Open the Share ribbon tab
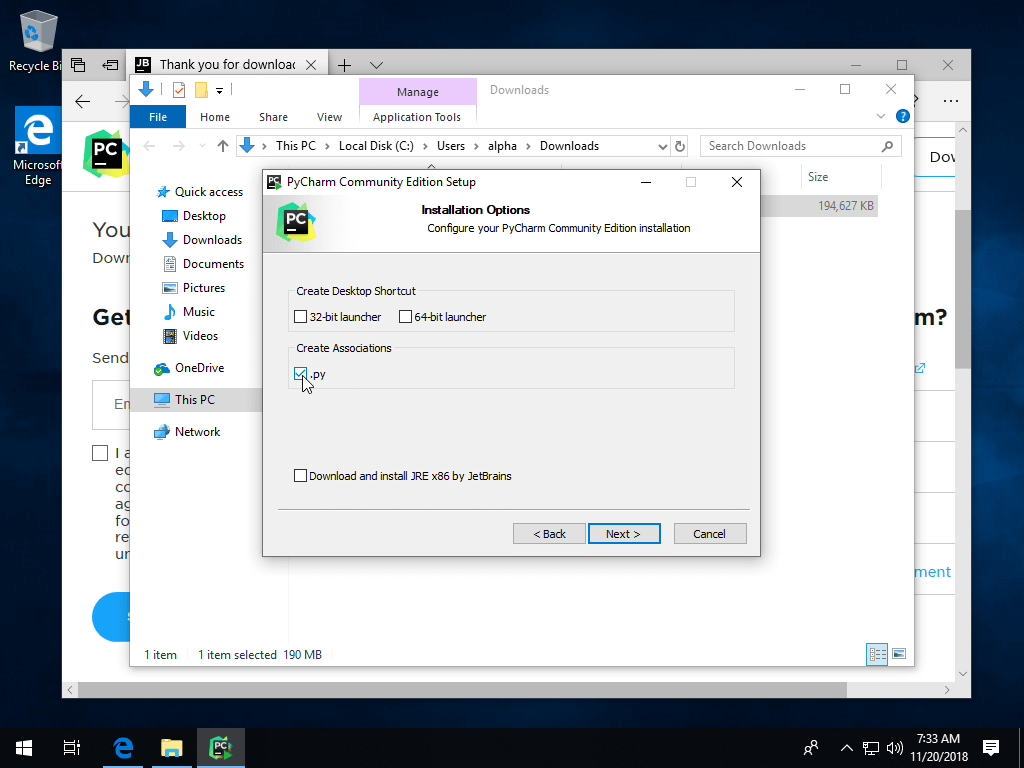 pyautogui.click(x=273, y=117)
